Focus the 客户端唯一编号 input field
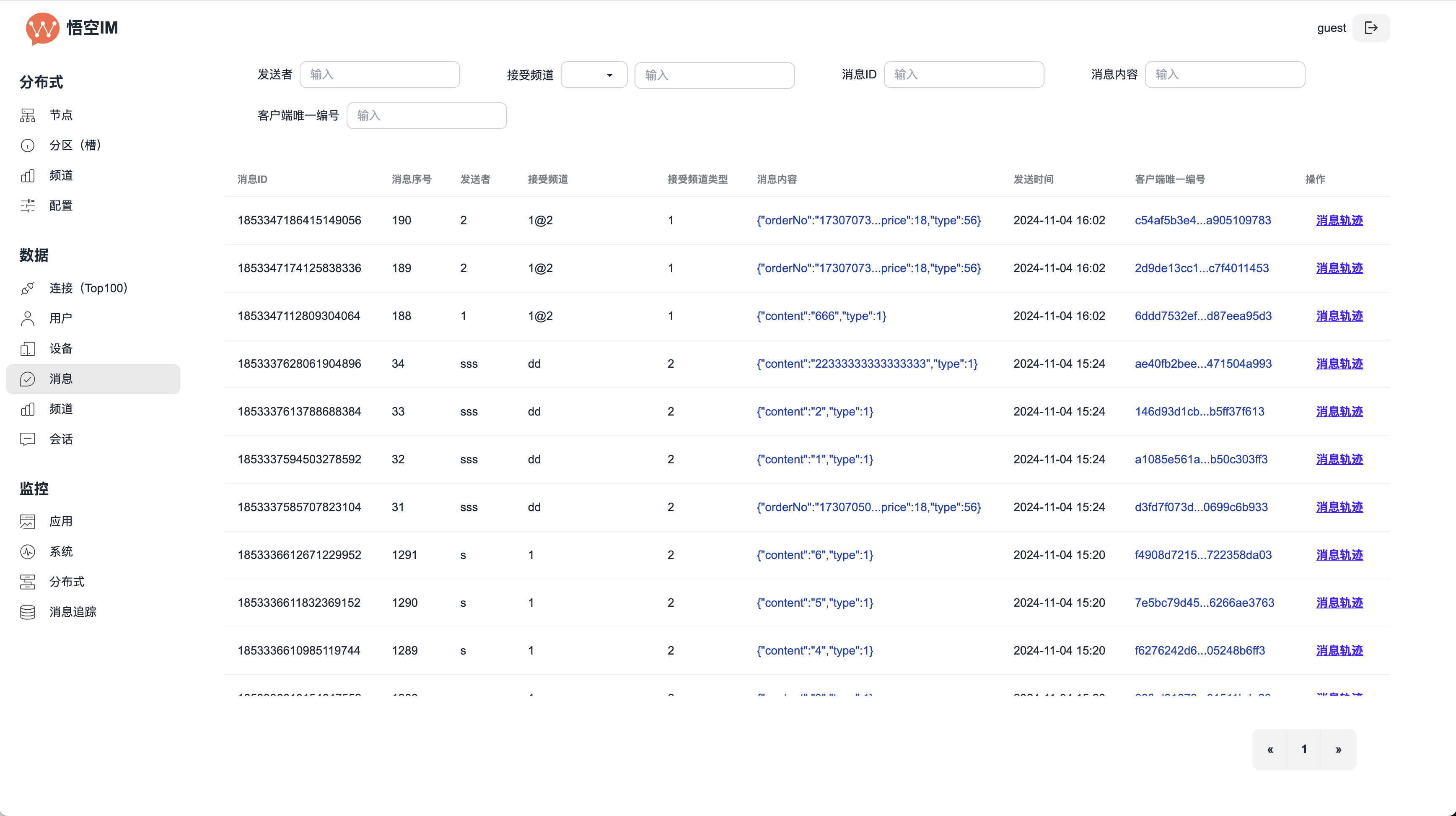The height and width of the screenshot is (816, 1456). coord(427,116)
